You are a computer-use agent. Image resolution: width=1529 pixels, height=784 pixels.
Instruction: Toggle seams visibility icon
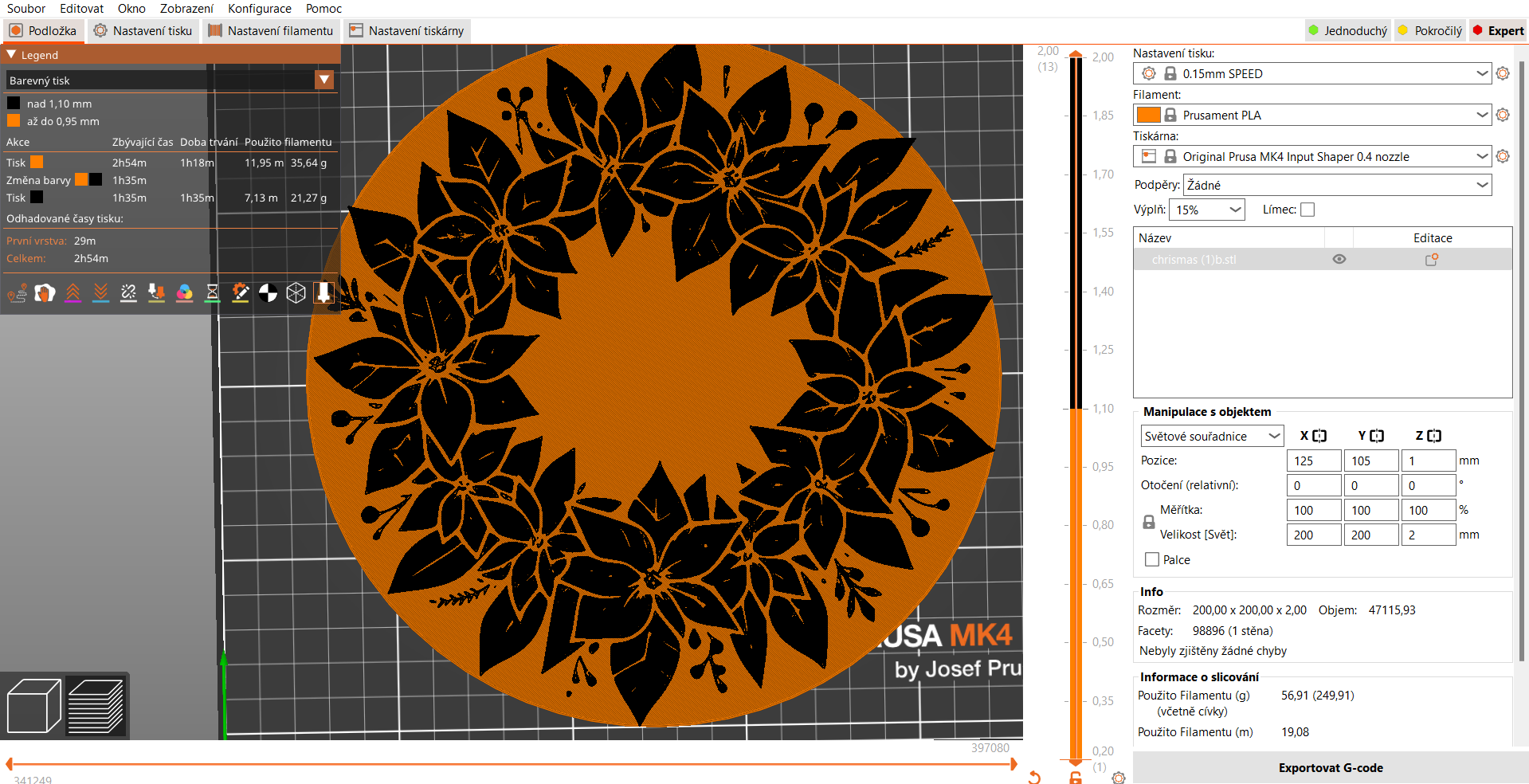pos(129,293)
